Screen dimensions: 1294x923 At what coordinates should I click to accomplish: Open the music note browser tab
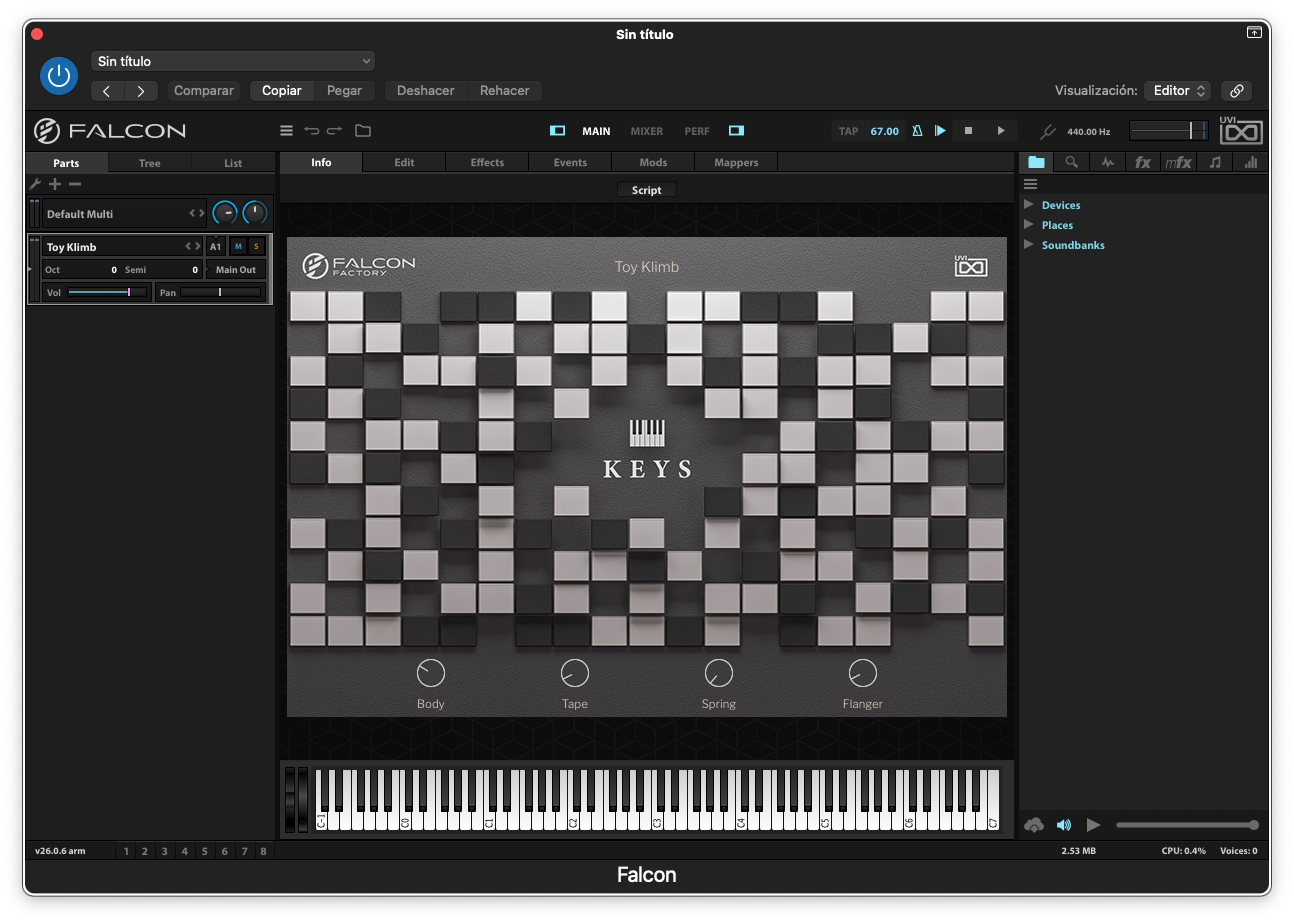(x=1215, y=162)
